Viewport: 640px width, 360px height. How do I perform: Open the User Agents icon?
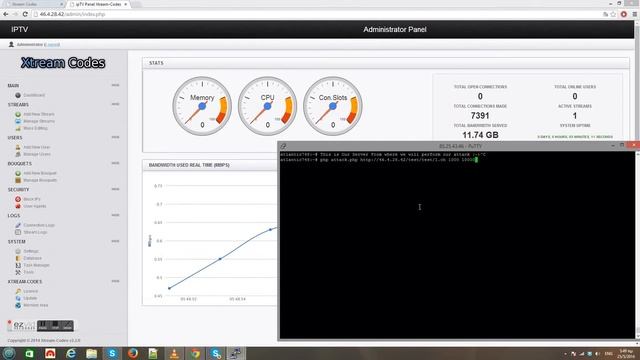tap(18, 206)
